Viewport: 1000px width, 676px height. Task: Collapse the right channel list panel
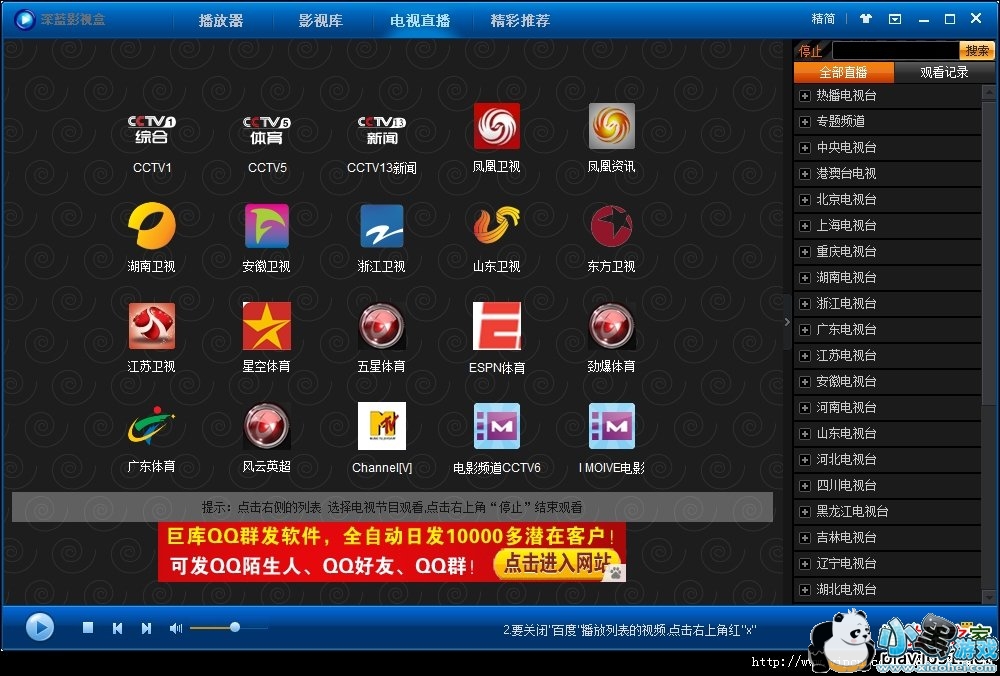pyautogui.click(x=787, y=322)
